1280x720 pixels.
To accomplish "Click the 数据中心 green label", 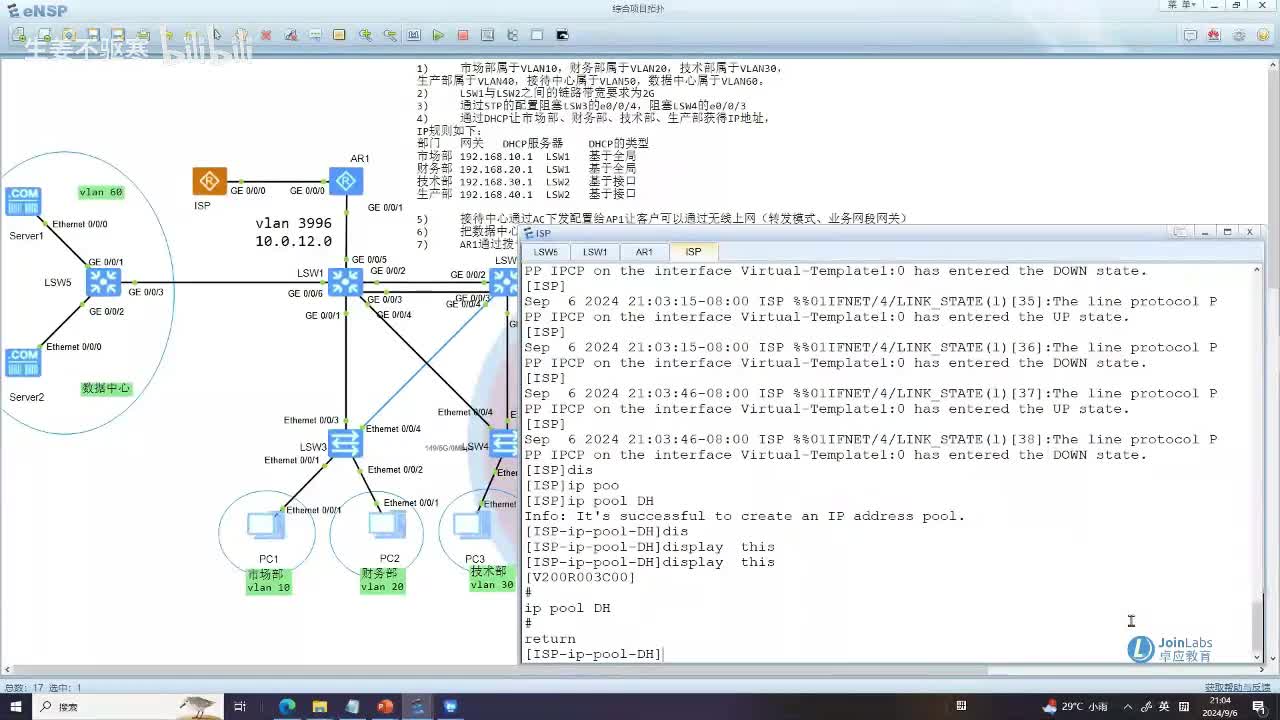I will tap(106, 388).
